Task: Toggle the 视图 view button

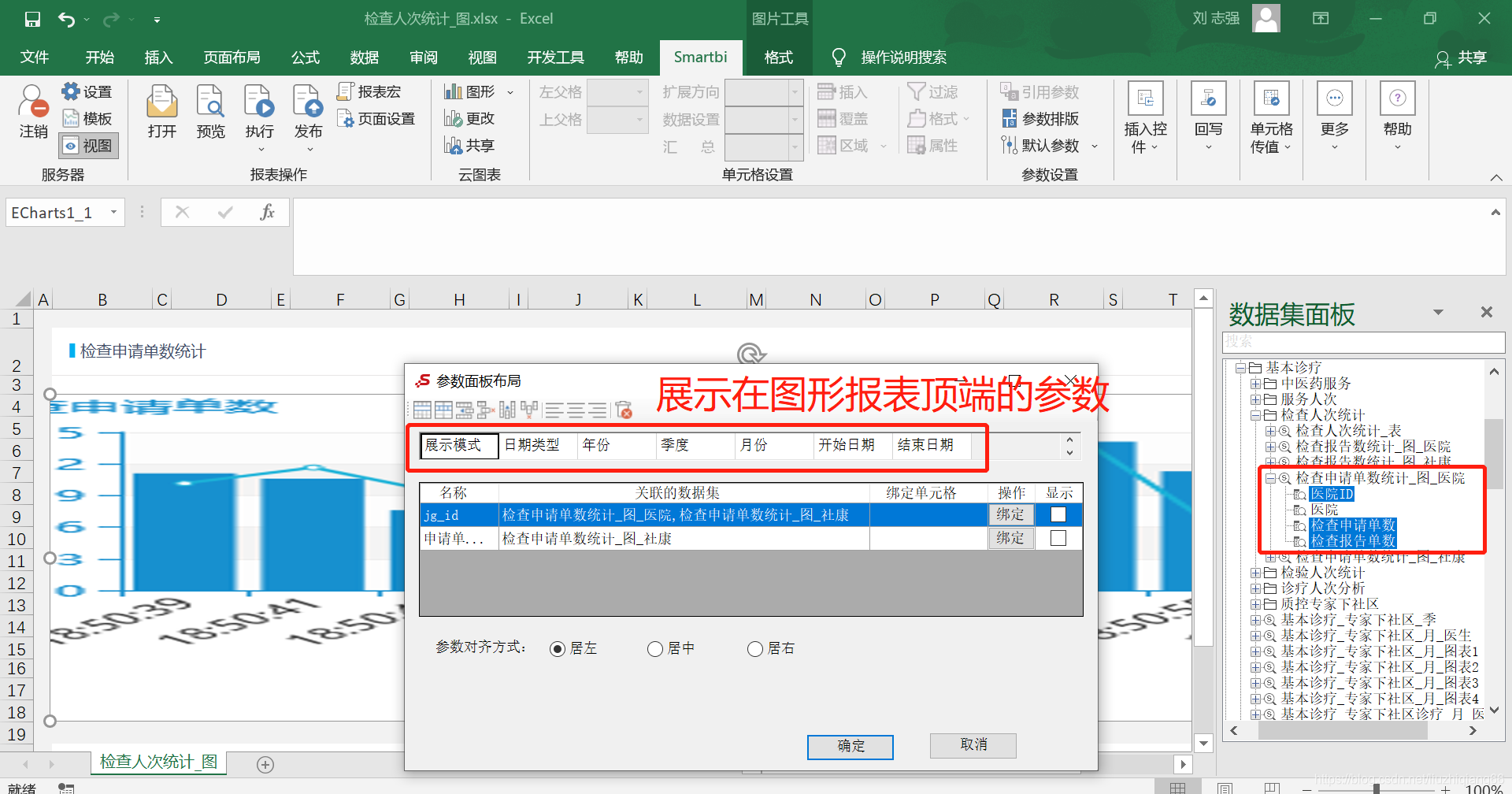Action: (x=89, y=146)
